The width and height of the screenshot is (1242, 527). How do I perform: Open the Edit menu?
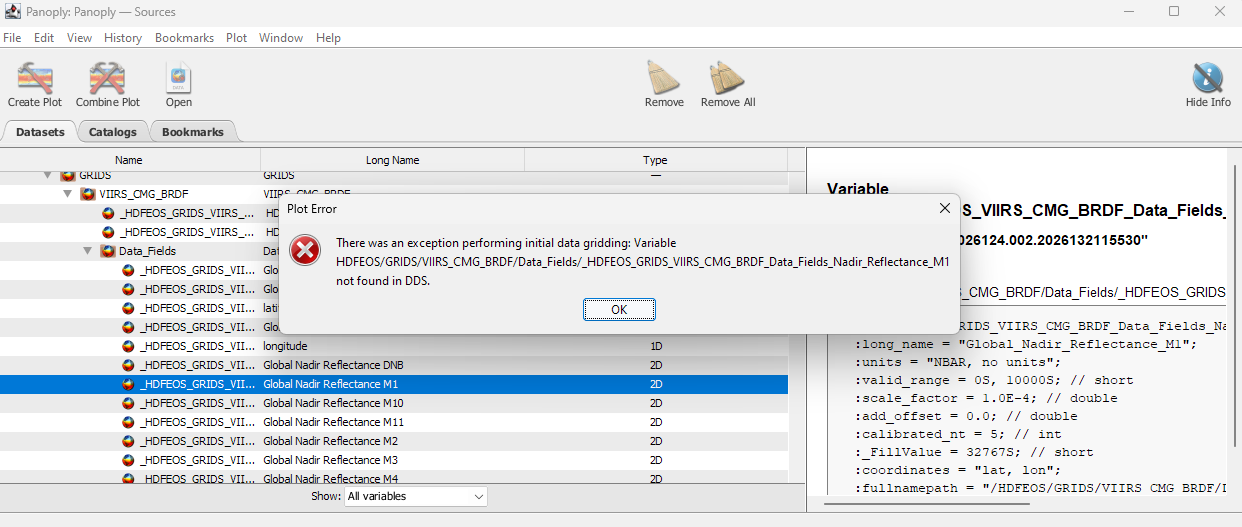pos(44,38)
